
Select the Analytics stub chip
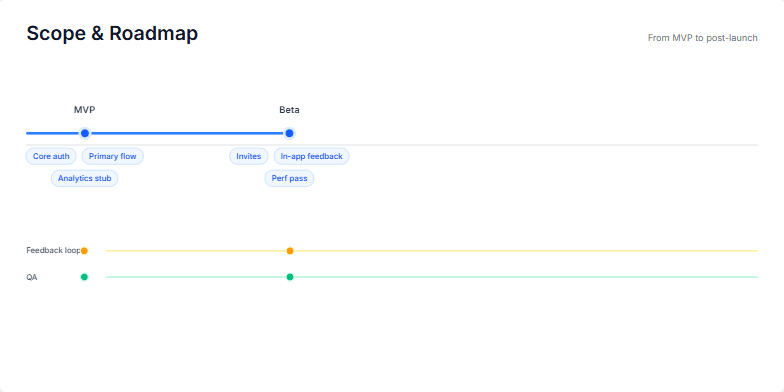point(84,178)
